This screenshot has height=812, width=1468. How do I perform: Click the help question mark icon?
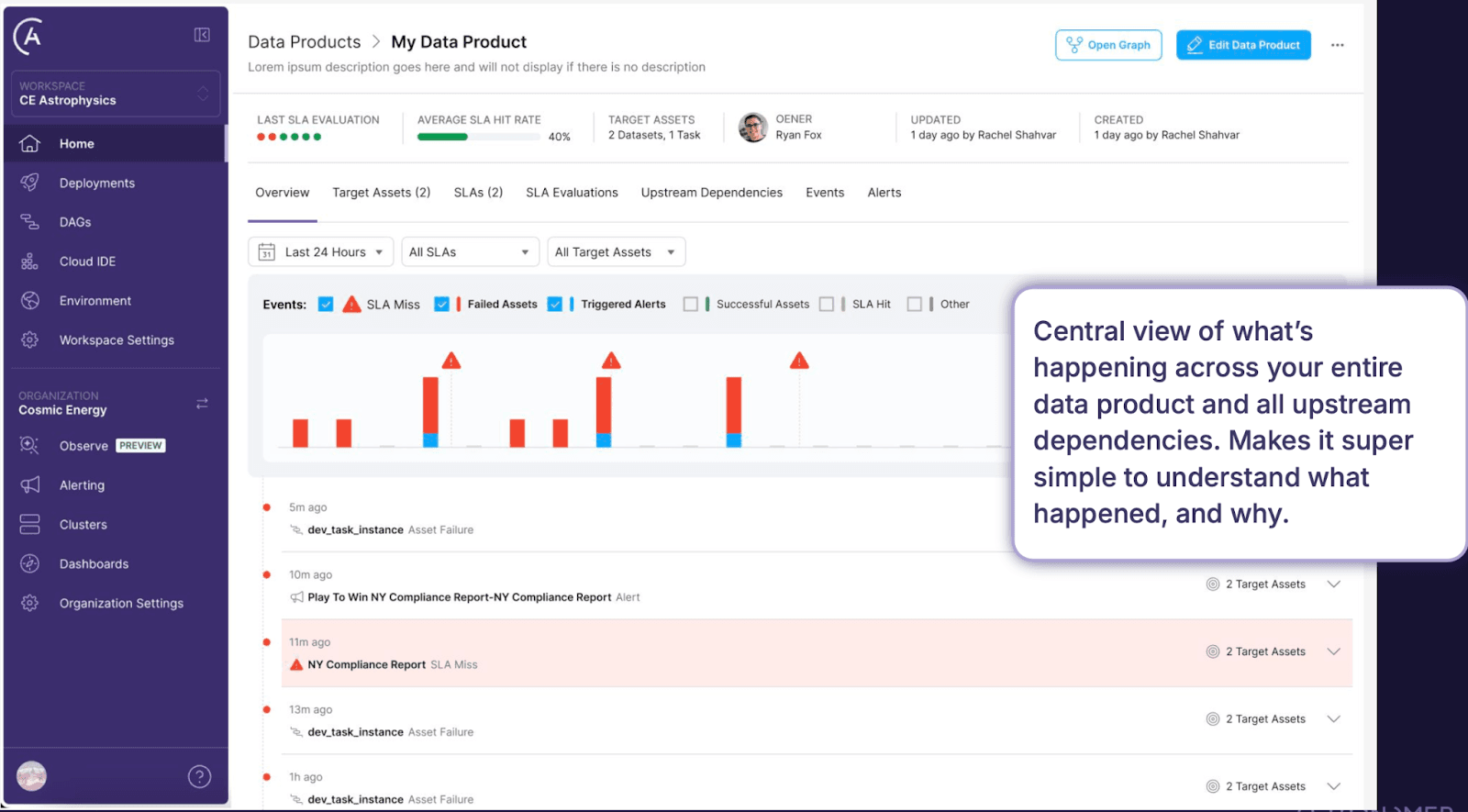pyautogui.click(x=199, y=777)
